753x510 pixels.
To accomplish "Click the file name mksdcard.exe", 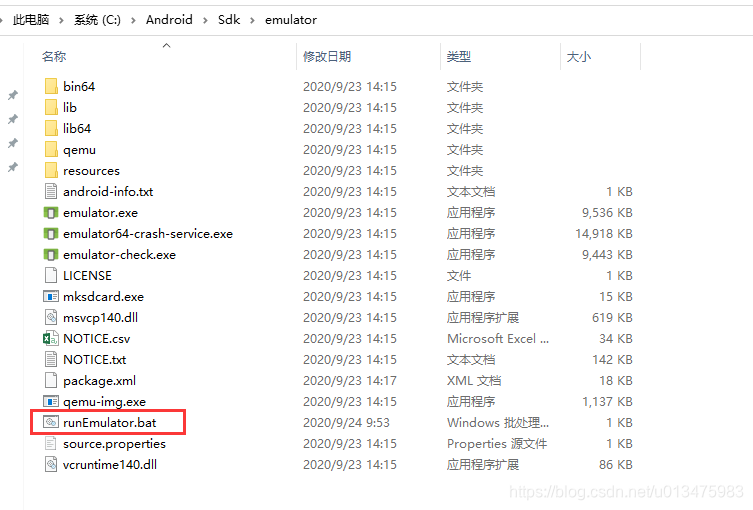I will (x=103, y=297).
